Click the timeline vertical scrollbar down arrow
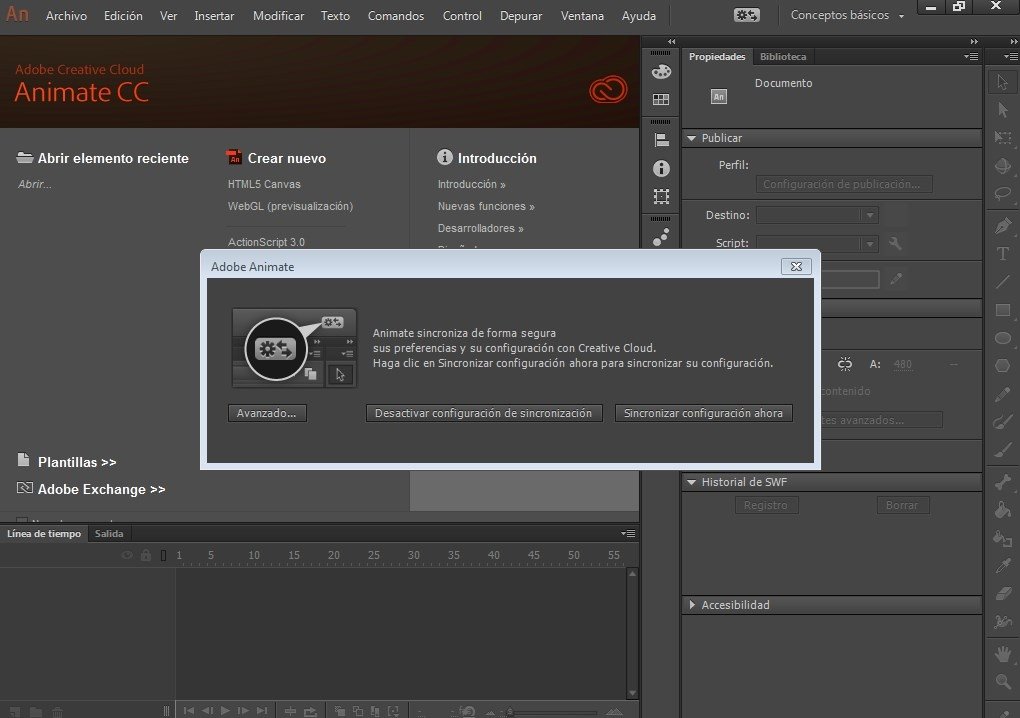 (x=632, y=693)
